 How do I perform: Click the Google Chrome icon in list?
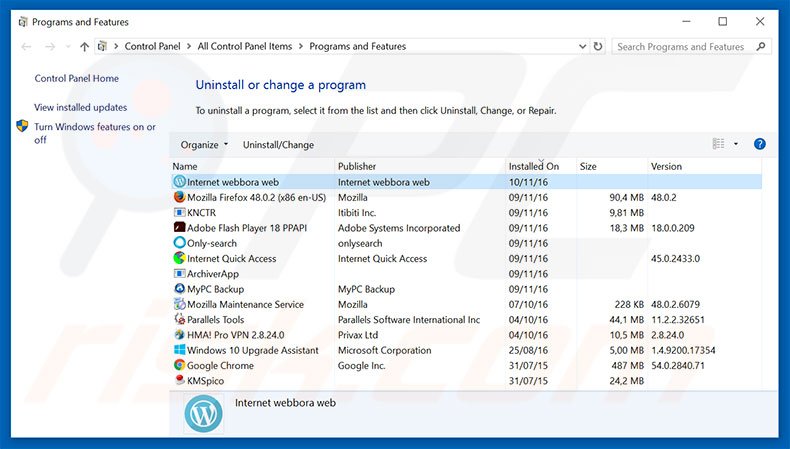[179, 365]
